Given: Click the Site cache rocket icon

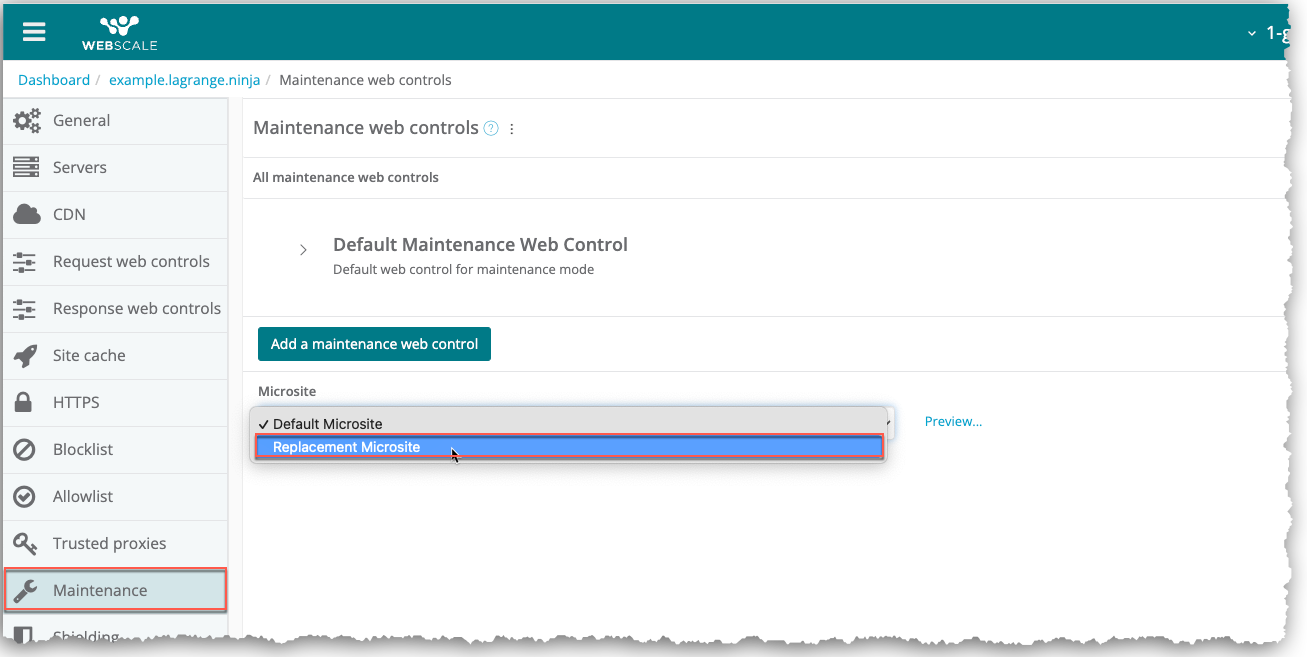Looking at the screenshot, I should [x=26, y=356].
